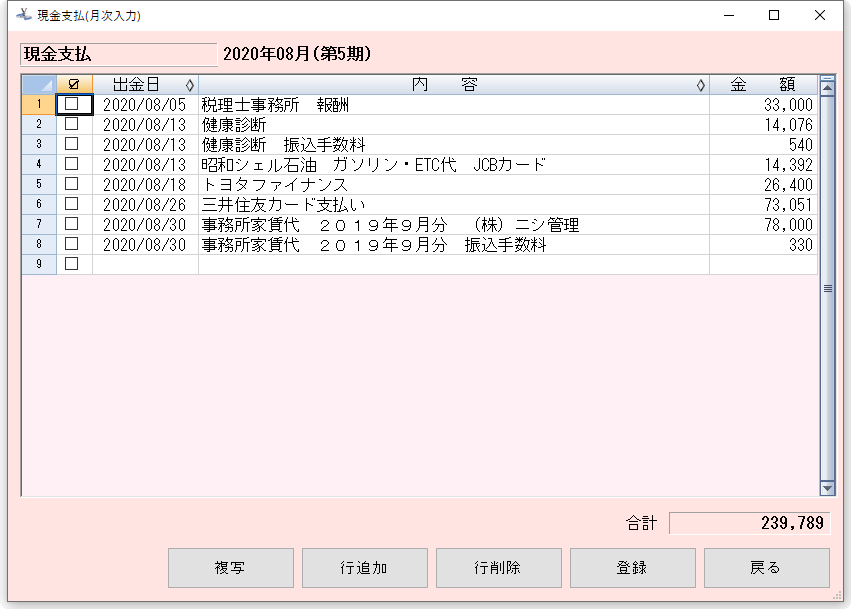851x609 pixels.
Task: Select row header number 9
Action: pyautogui.click(x=39, y=264)
